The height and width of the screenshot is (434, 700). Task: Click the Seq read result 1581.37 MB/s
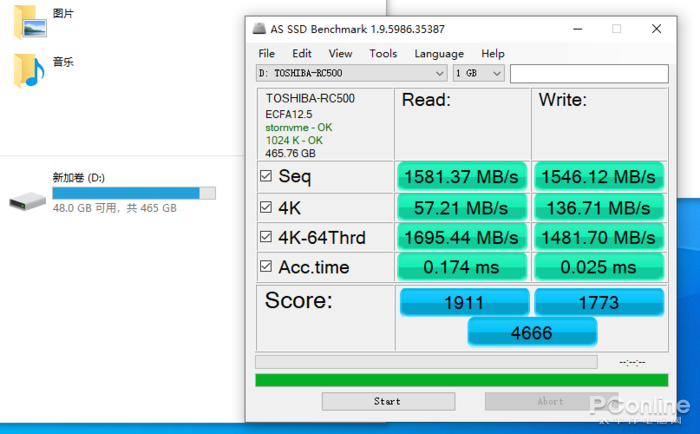pyautogui.click(x=462, y=177)
